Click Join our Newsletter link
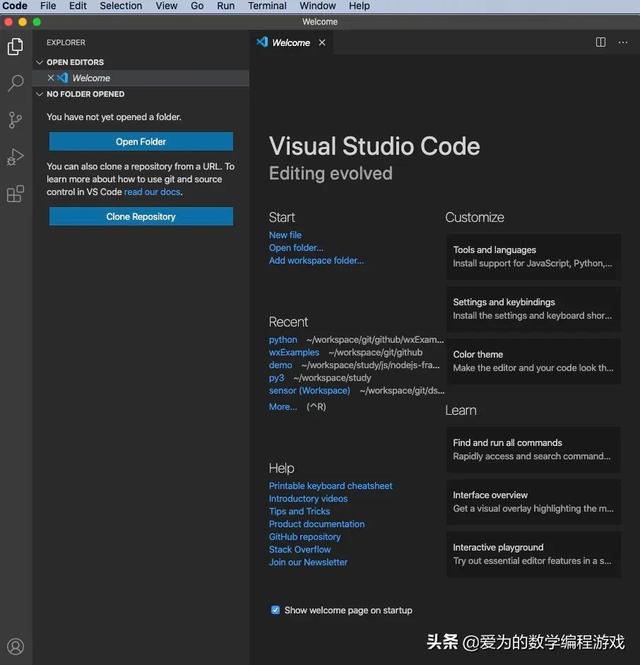The width and height of the screenshot is (640, 665). click(x=308, y=562)
